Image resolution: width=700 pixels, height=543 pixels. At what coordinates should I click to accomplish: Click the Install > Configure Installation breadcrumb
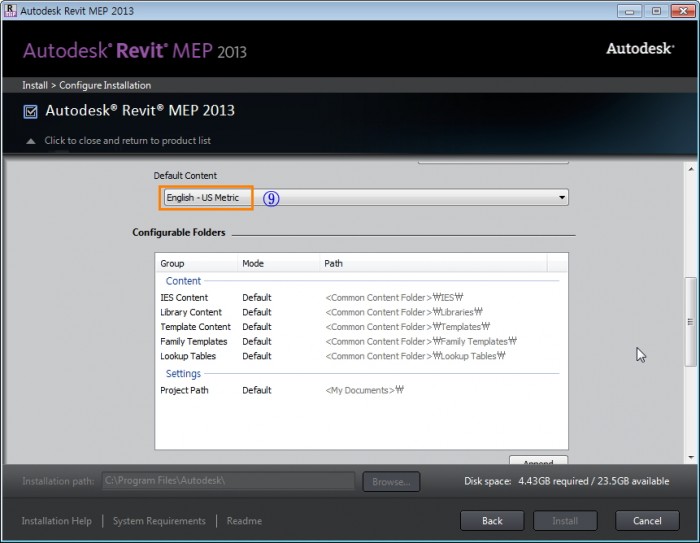coord(86,85)
